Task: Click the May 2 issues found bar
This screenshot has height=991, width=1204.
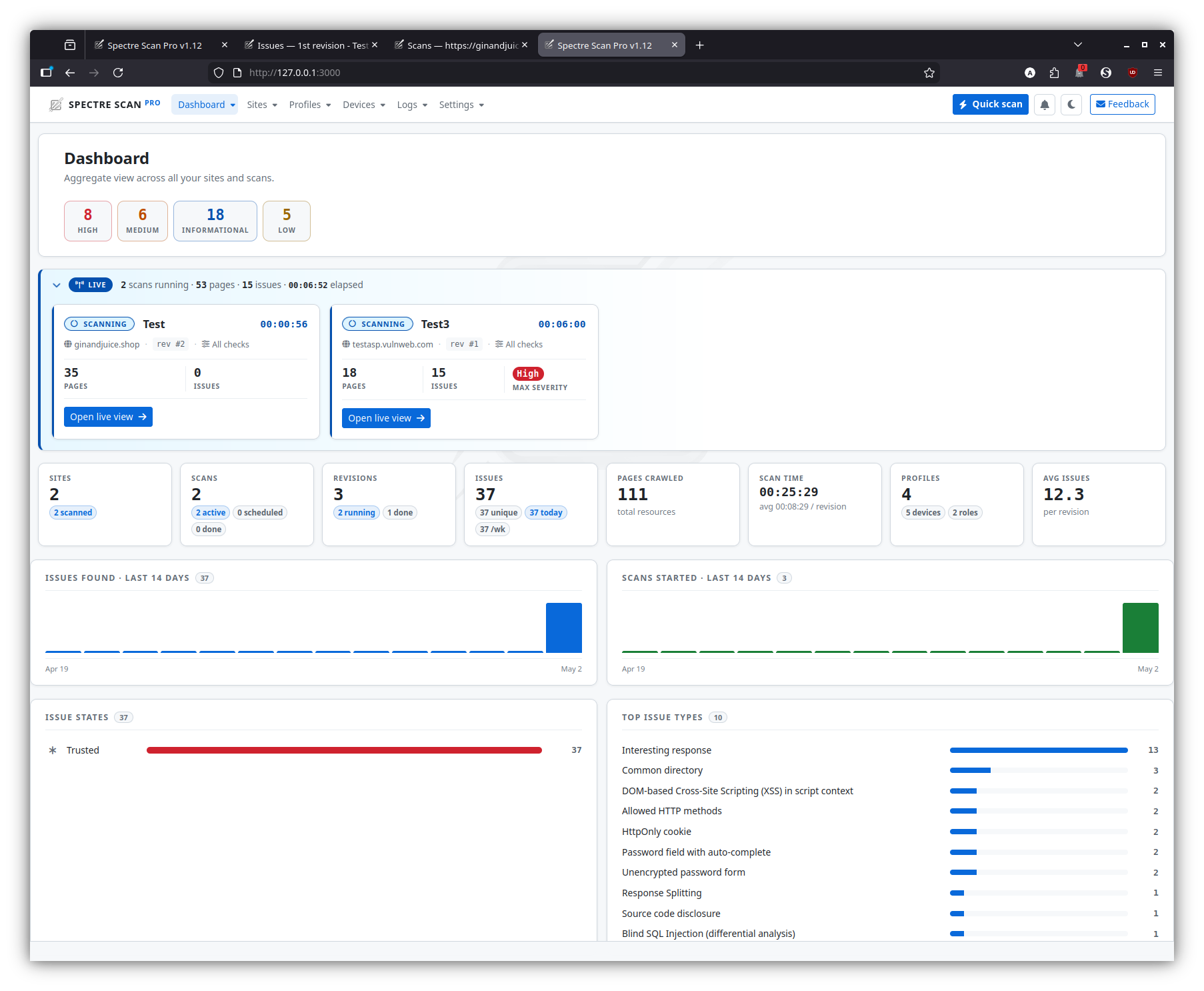Action: (564, 628)
